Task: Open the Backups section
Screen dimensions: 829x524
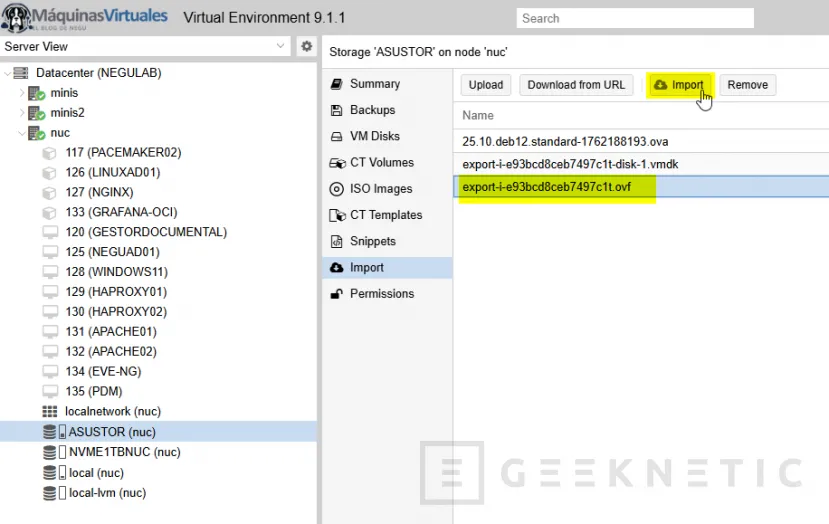Action: [387, 110]
